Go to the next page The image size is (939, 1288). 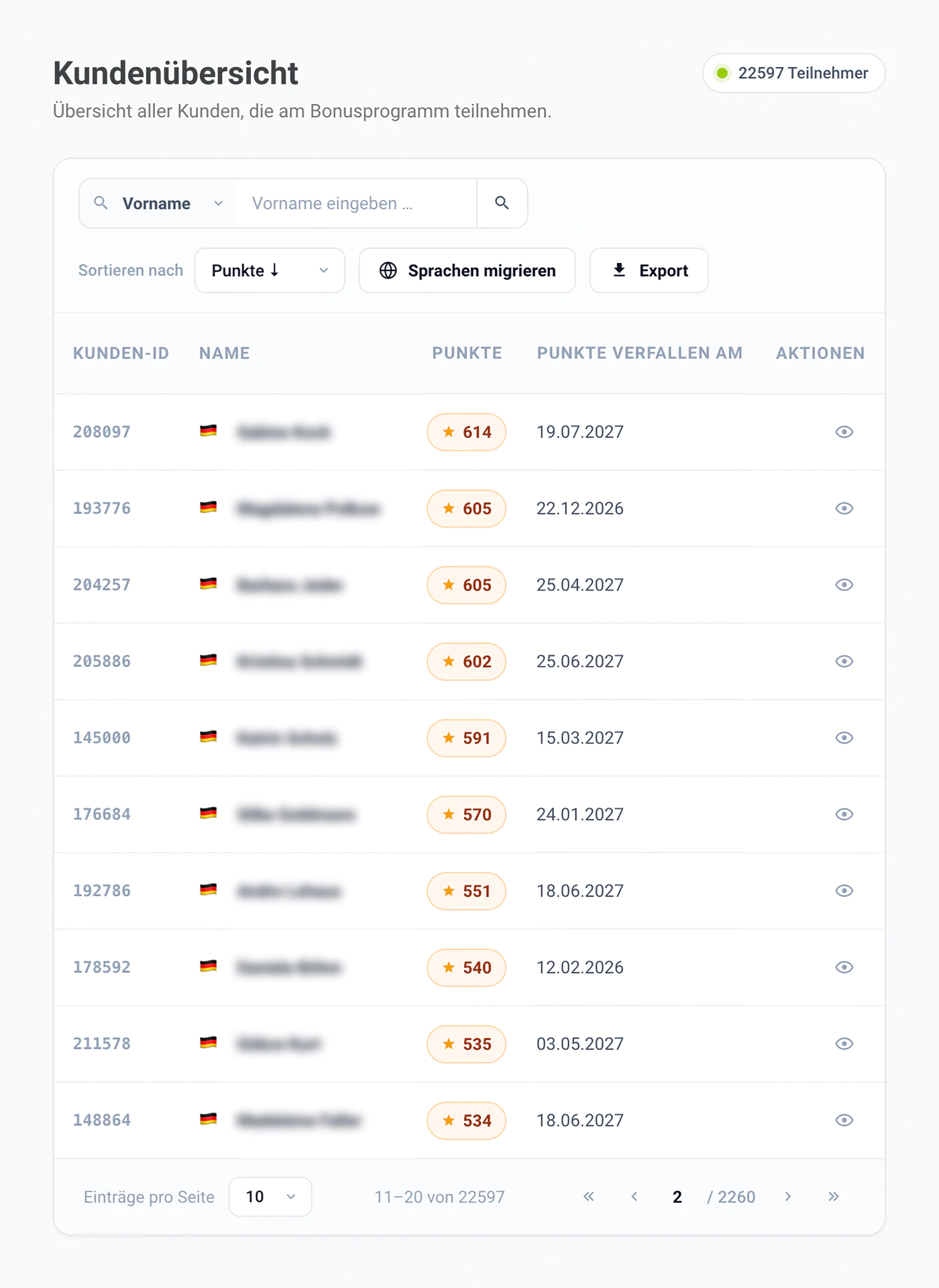[788, 1197]
